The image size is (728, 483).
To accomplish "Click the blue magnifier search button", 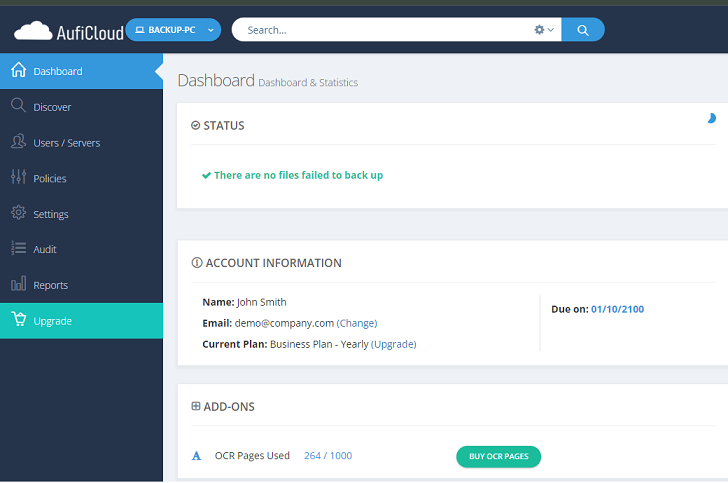I will tap(583, 30).
